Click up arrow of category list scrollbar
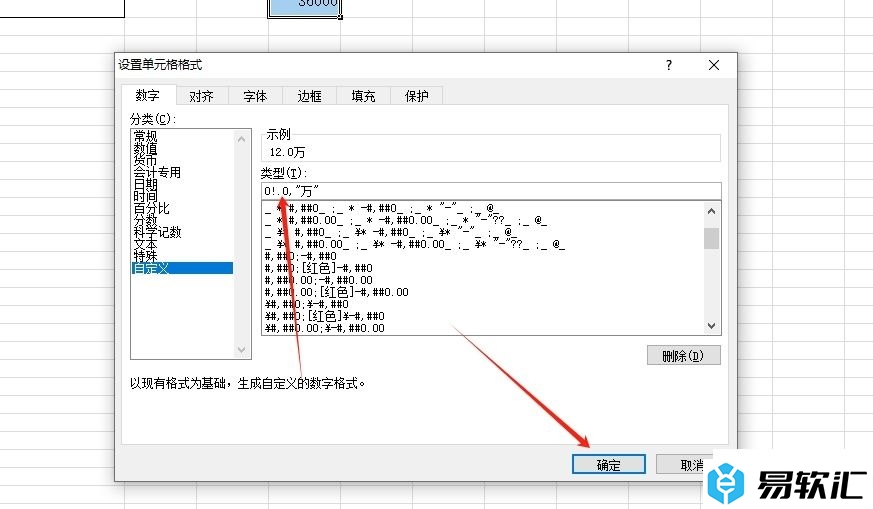873x509 pixels. coord(241,139)
